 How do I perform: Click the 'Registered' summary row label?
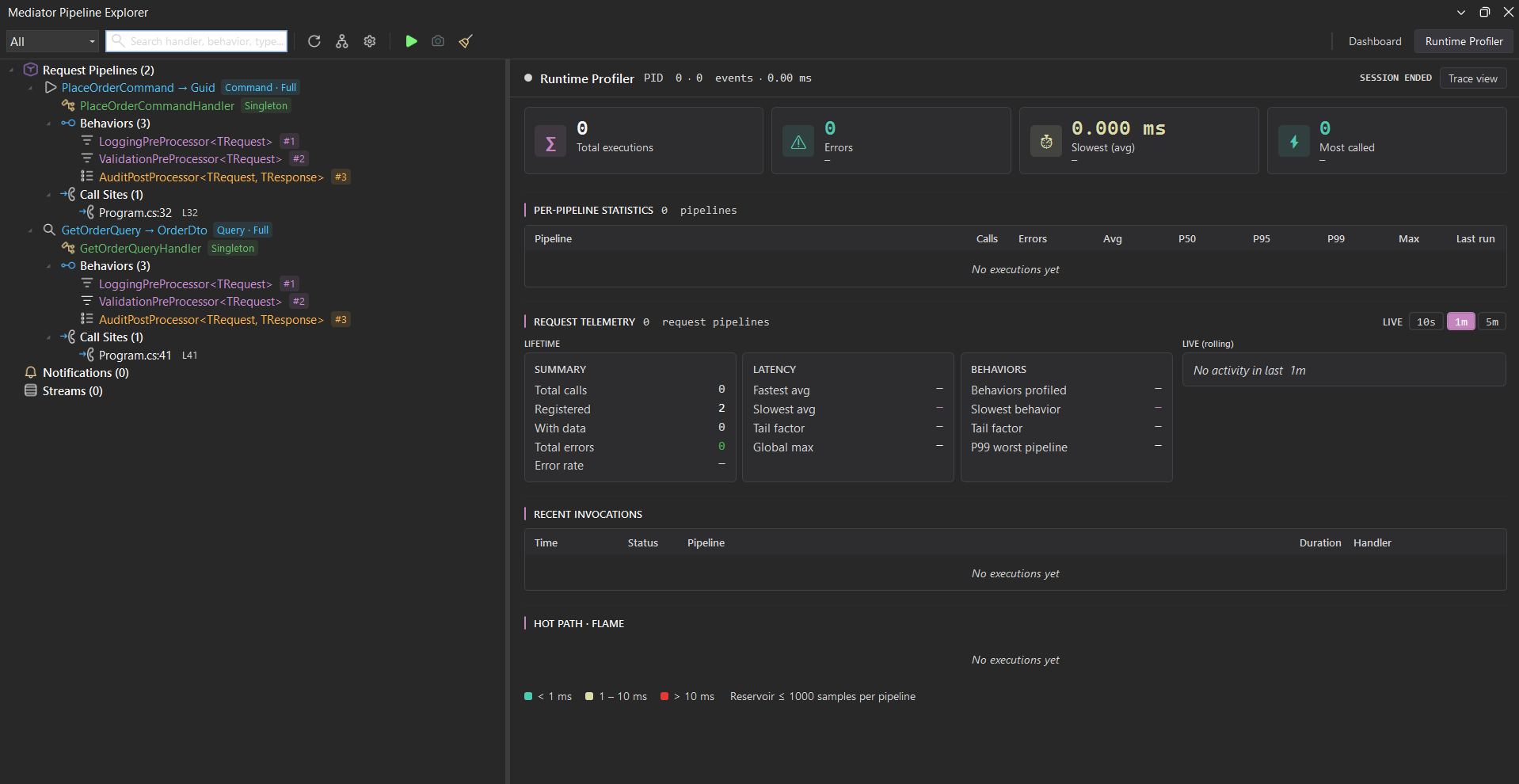[x=562, y=409]
